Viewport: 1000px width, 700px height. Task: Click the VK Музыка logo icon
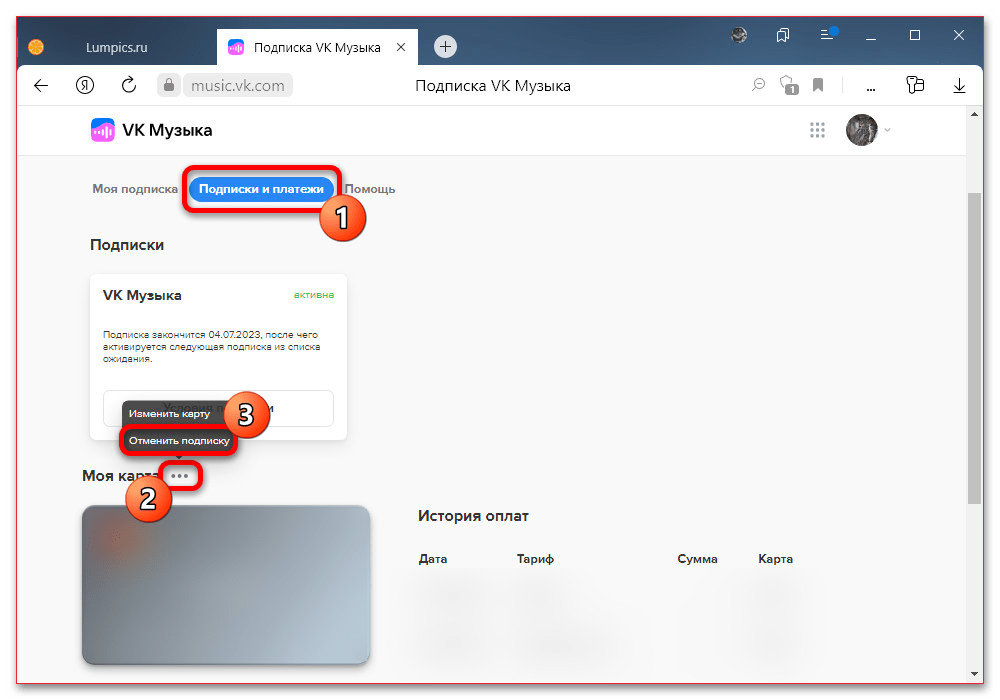[102, 130]
